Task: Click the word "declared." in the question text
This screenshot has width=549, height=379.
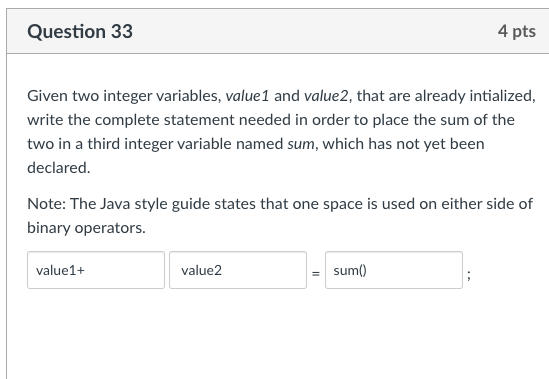Action: 59,168
